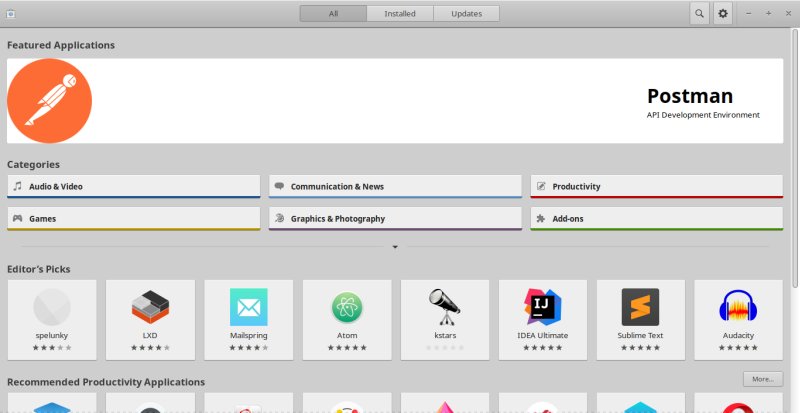
Task: Click the Postman logo in featured banner
Action: pyautogui.click(x=49, y=101)
